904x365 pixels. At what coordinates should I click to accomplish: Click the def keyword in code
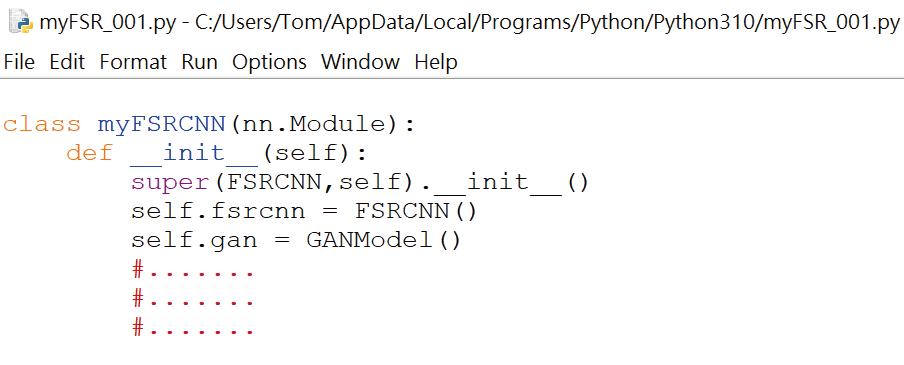[x=89, y=153]
